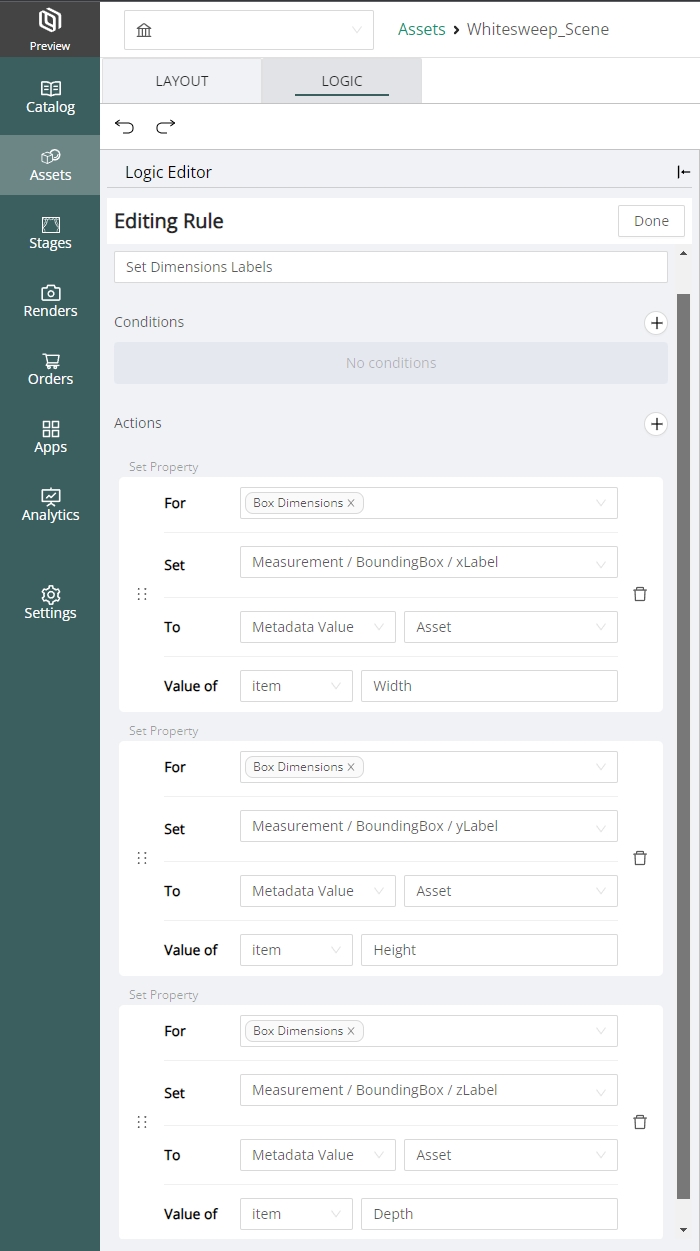Click the Set Dimensions Labels name field
The height and width of the screenshot is (1251, 700).
tap(390, 267)
